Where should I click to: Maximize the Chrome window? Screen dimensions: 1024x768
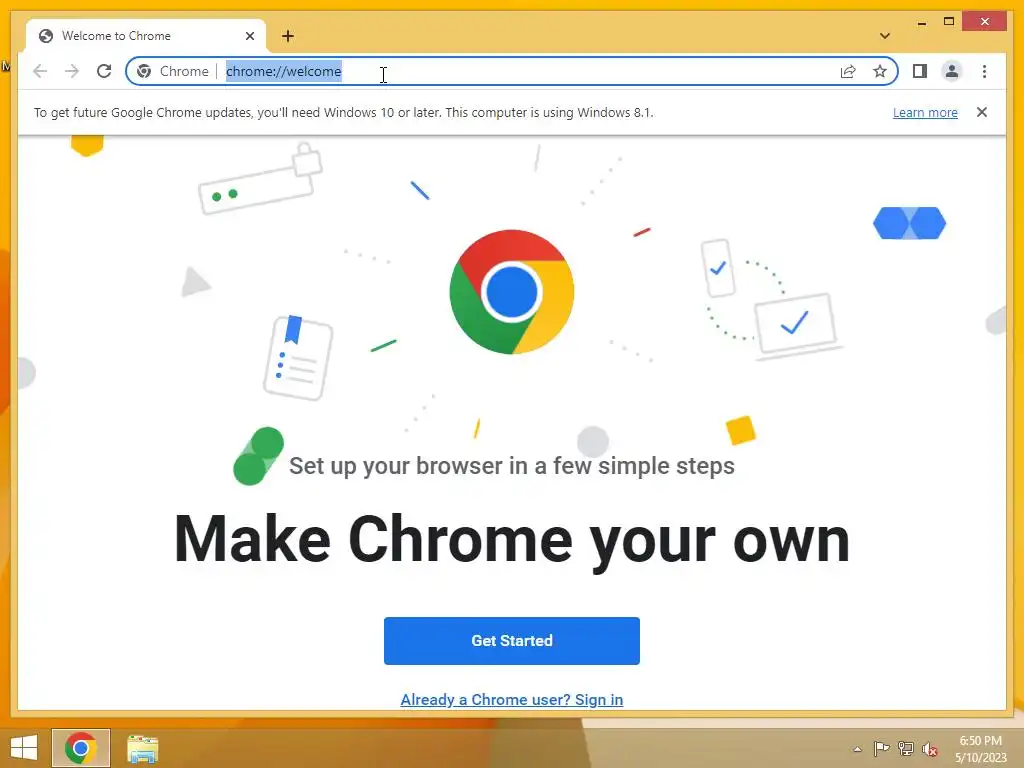pos(949,22)
